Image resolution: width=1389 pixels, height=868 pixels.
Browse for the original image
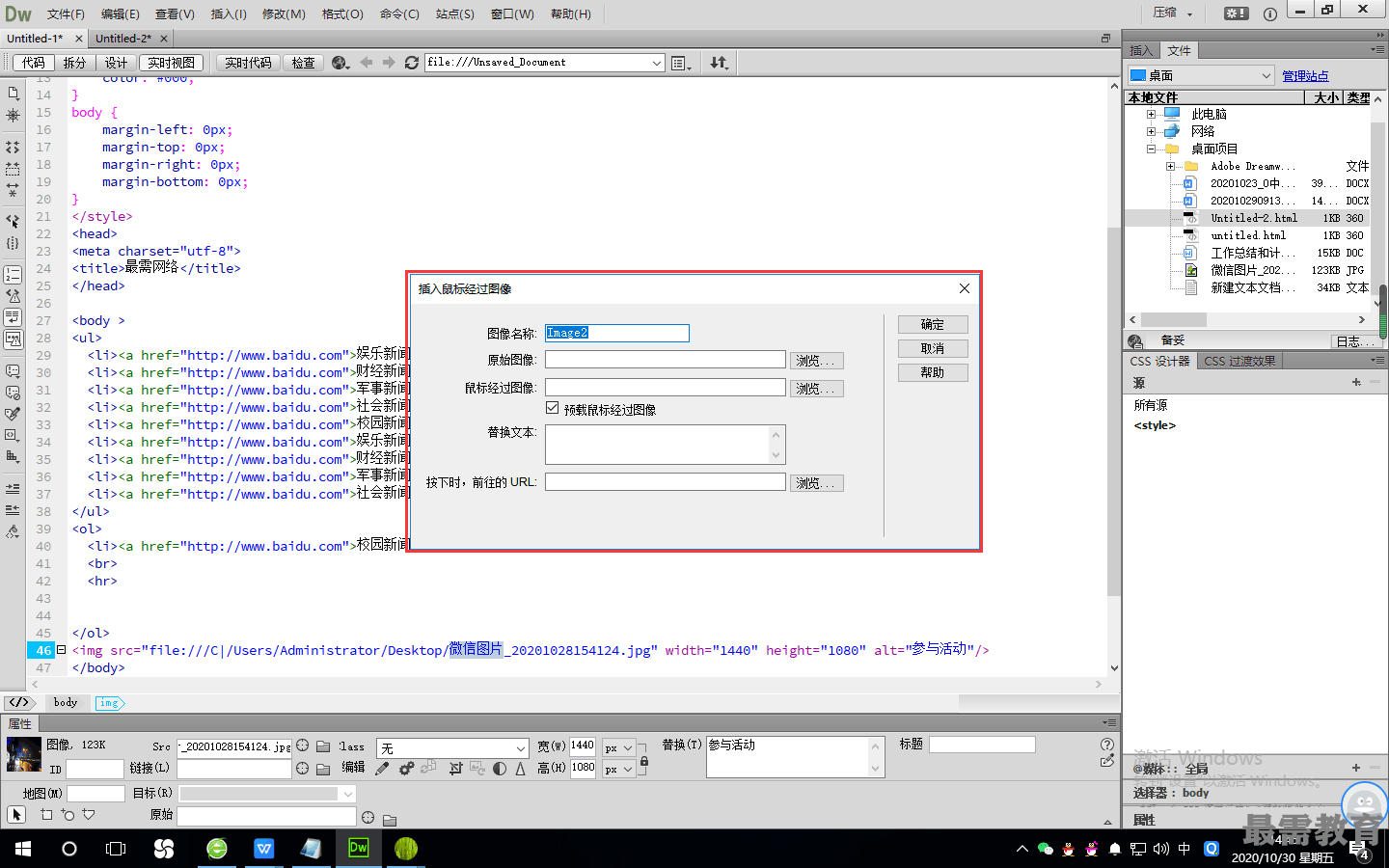tap(816, 361)
